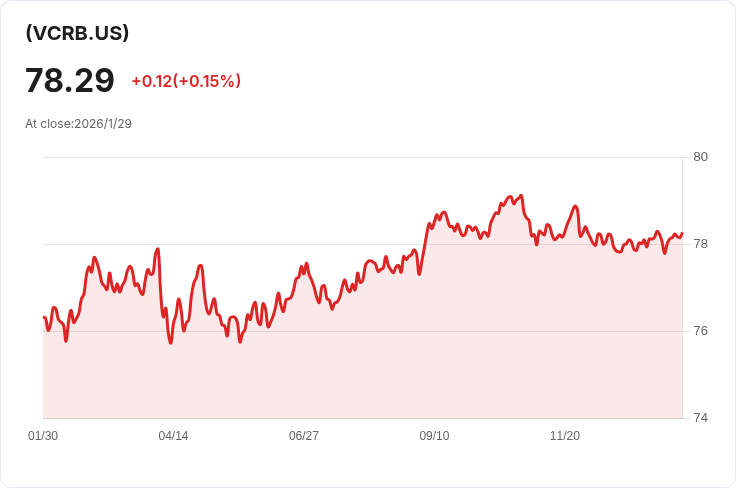
Task: Click the vertical axis line on the chart's right
Action: (682, 300)
